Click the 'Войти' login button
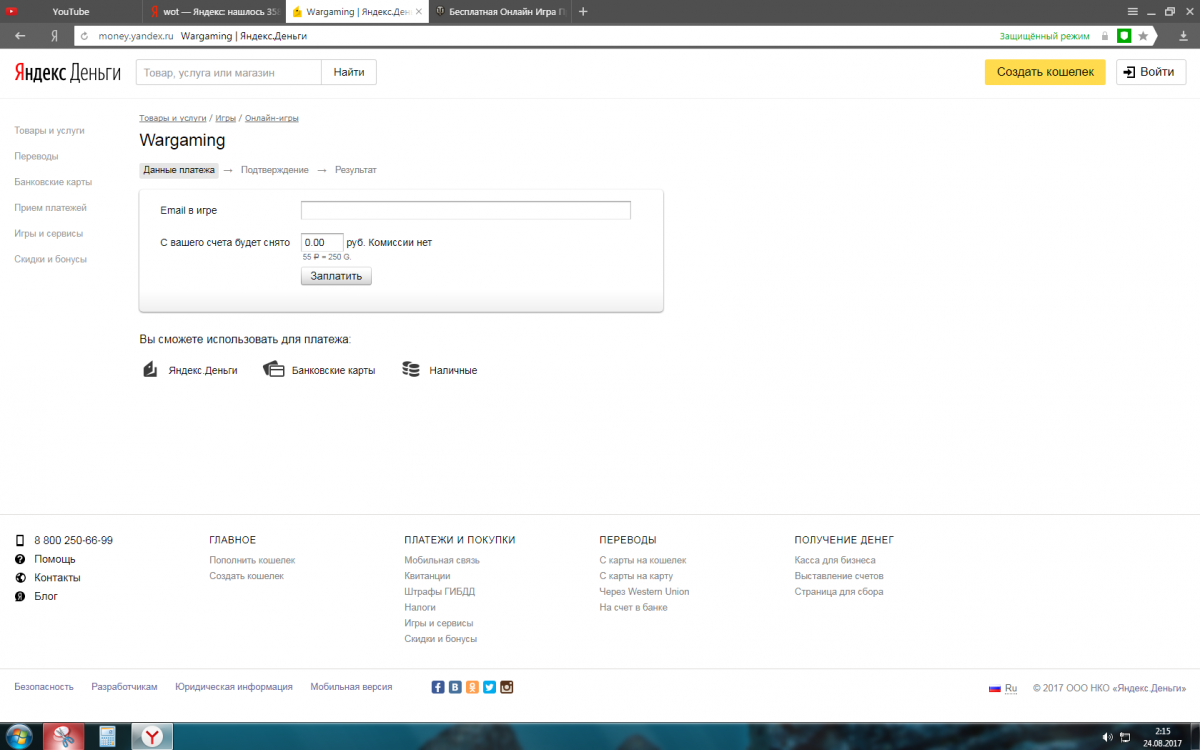Screen dimensions: 1200x750 (1151, 72)
